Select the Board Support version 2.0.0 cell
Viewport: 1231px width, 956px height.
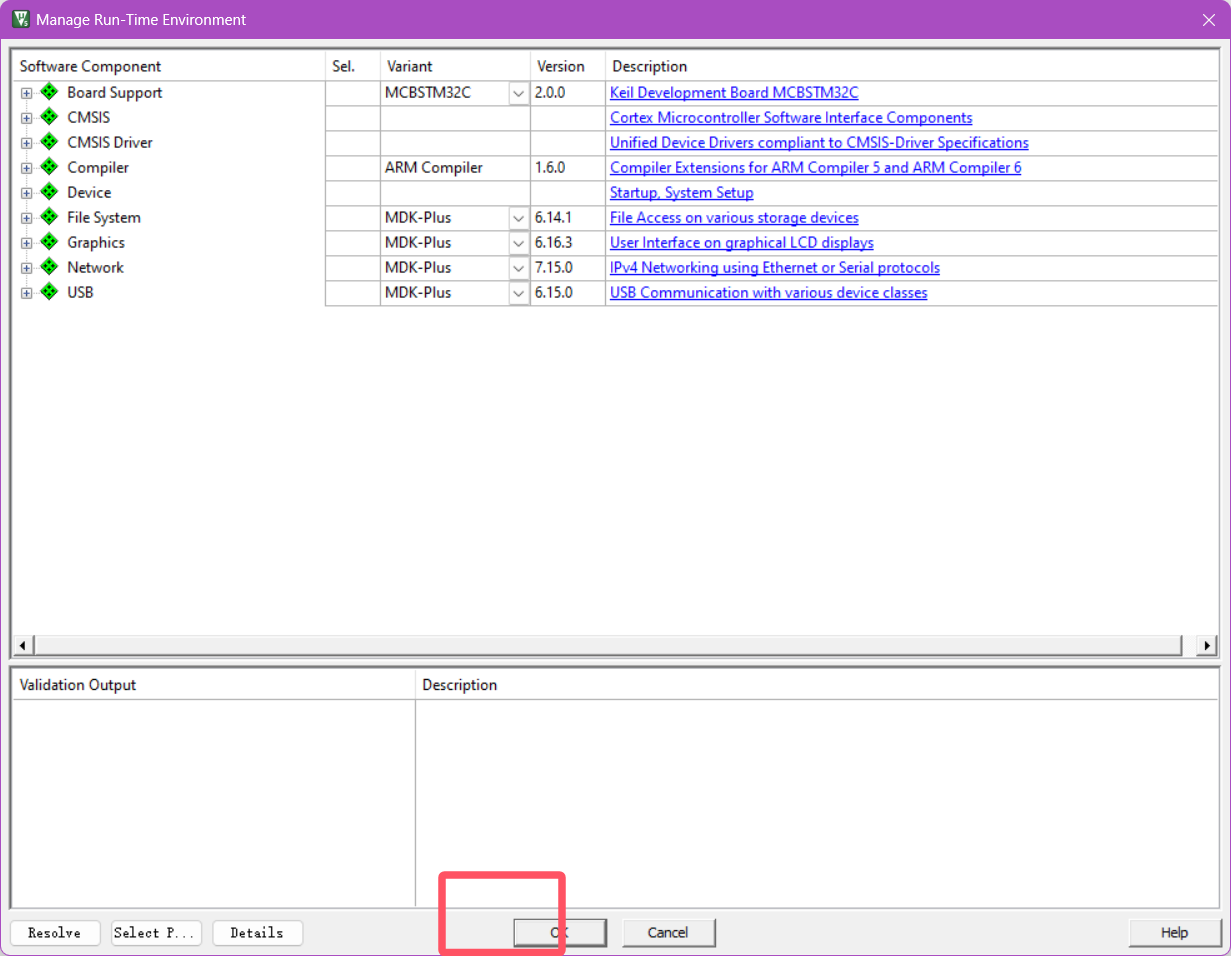coord(568,93)
